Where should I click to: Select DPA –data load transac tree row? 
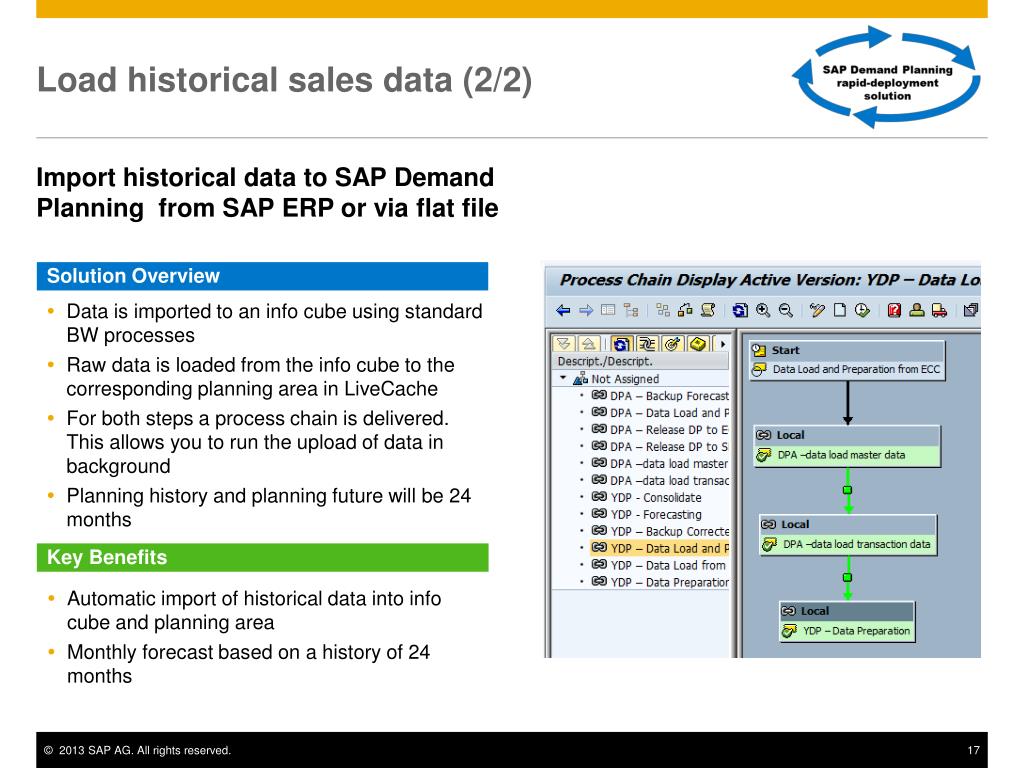click(x=660, y=481)
